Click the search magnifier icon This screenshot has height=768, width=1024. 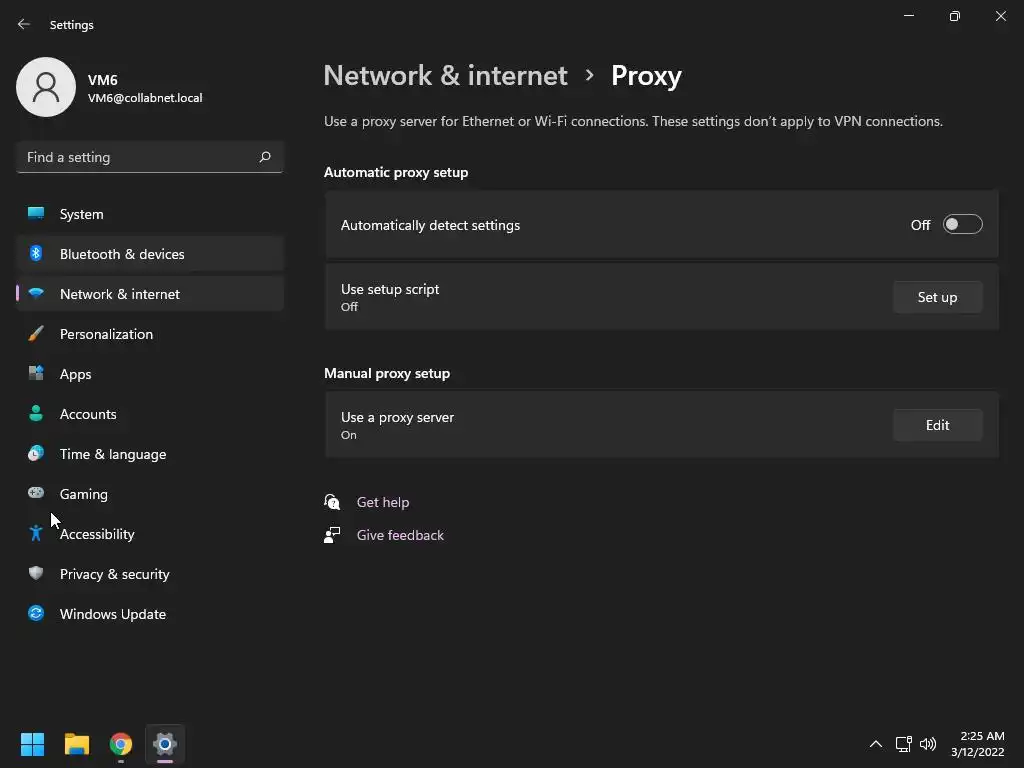[265, 157]
